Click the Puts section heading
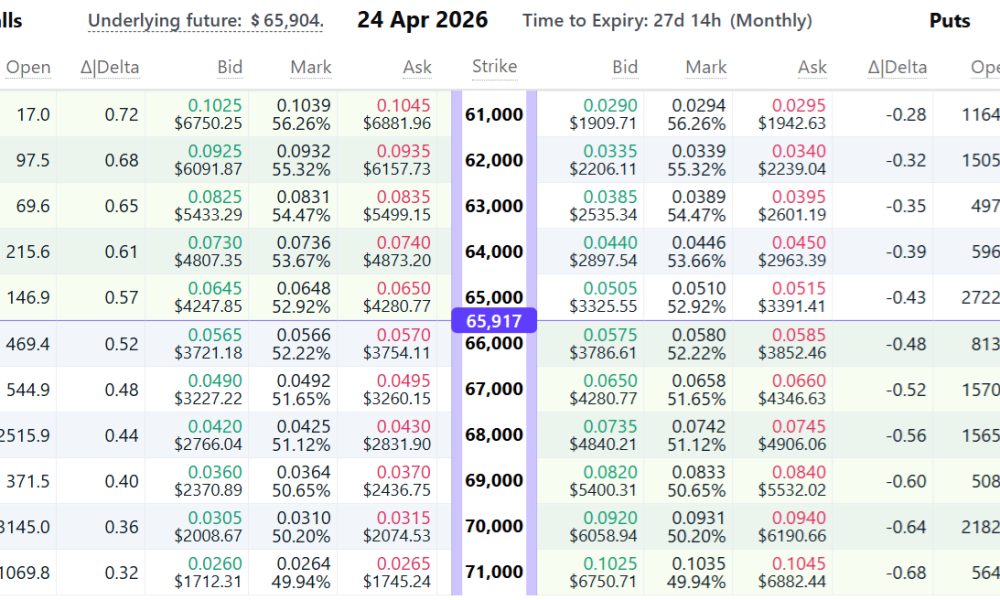The image size is (1000, 600). (949, 21)
